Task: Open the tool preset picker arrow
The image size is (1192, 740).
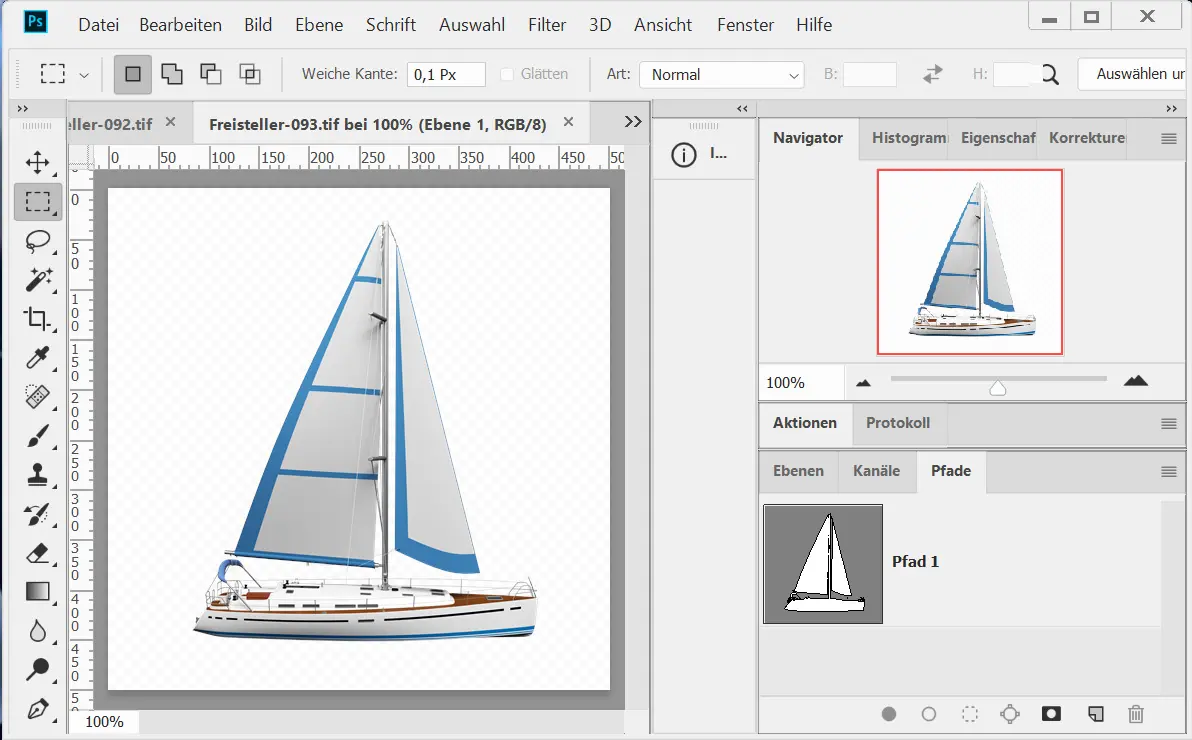Action: pyautogui.click(x=84, y=75)
